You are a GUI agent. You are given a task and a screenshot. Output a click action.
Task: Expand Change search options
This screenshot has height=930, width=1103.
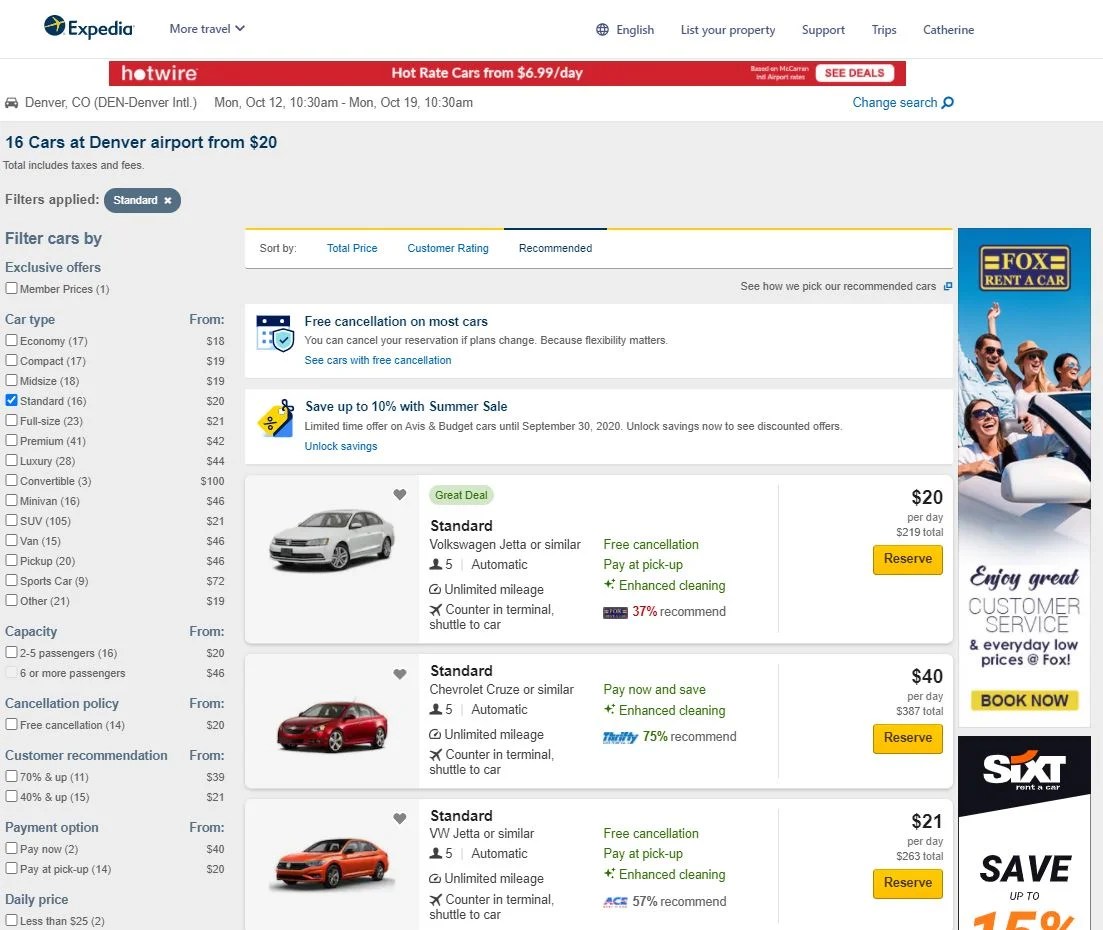pos(897,102)
